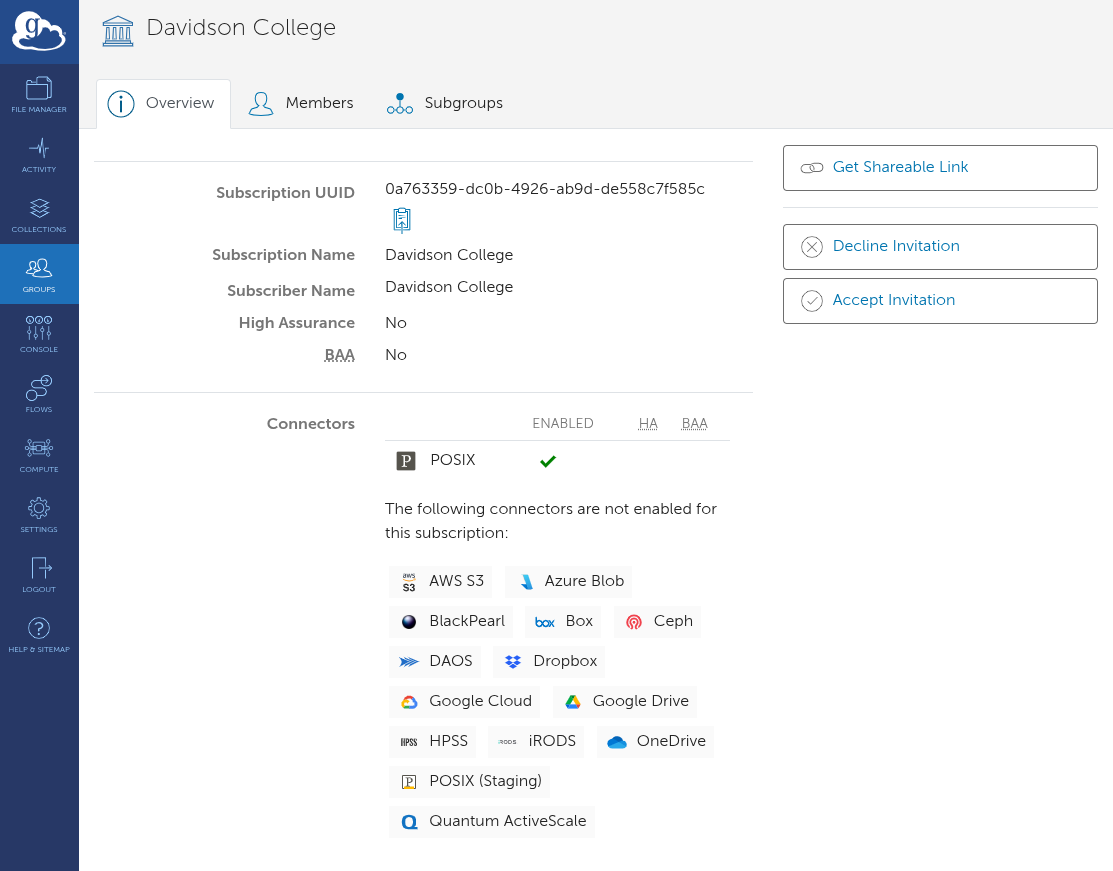The height and width of the screenshot is (871, 1113).
Task: Click the BlackPearl connector icon
Action: [409, 622]
